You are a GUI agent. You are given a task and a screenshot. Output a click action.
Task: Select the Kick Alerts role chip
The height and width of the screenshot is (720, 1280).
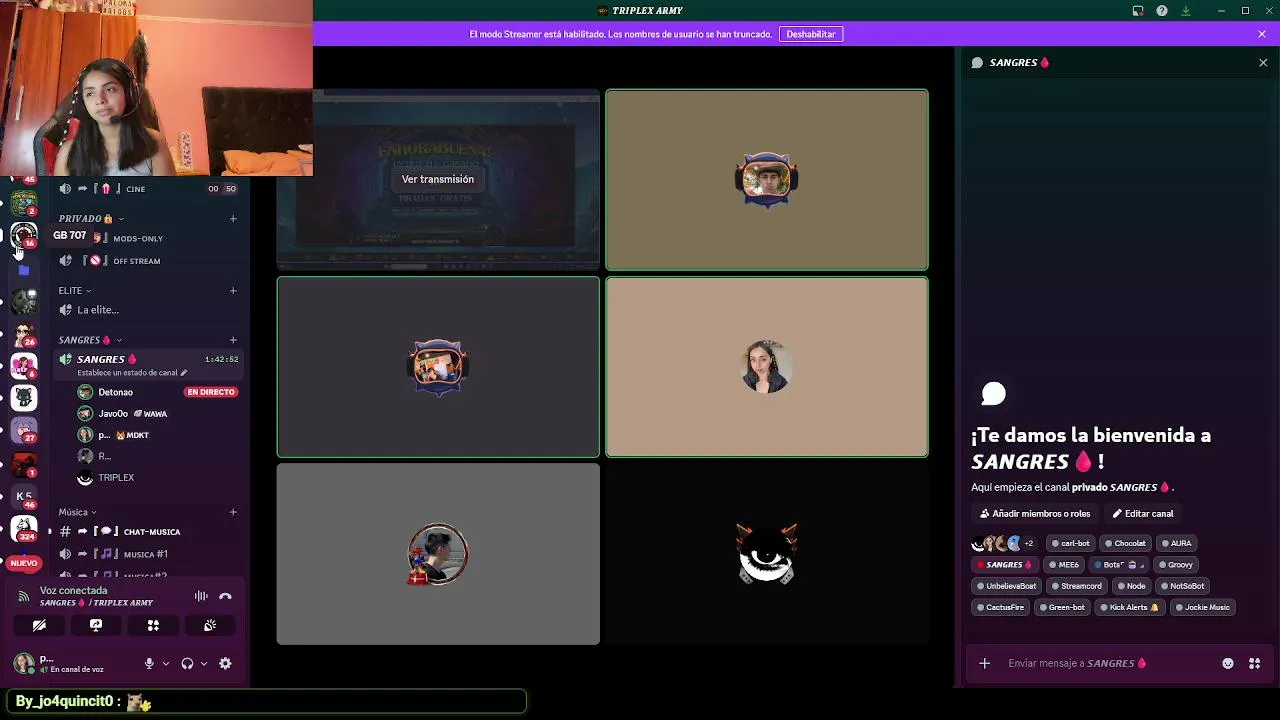(1129, 606)
